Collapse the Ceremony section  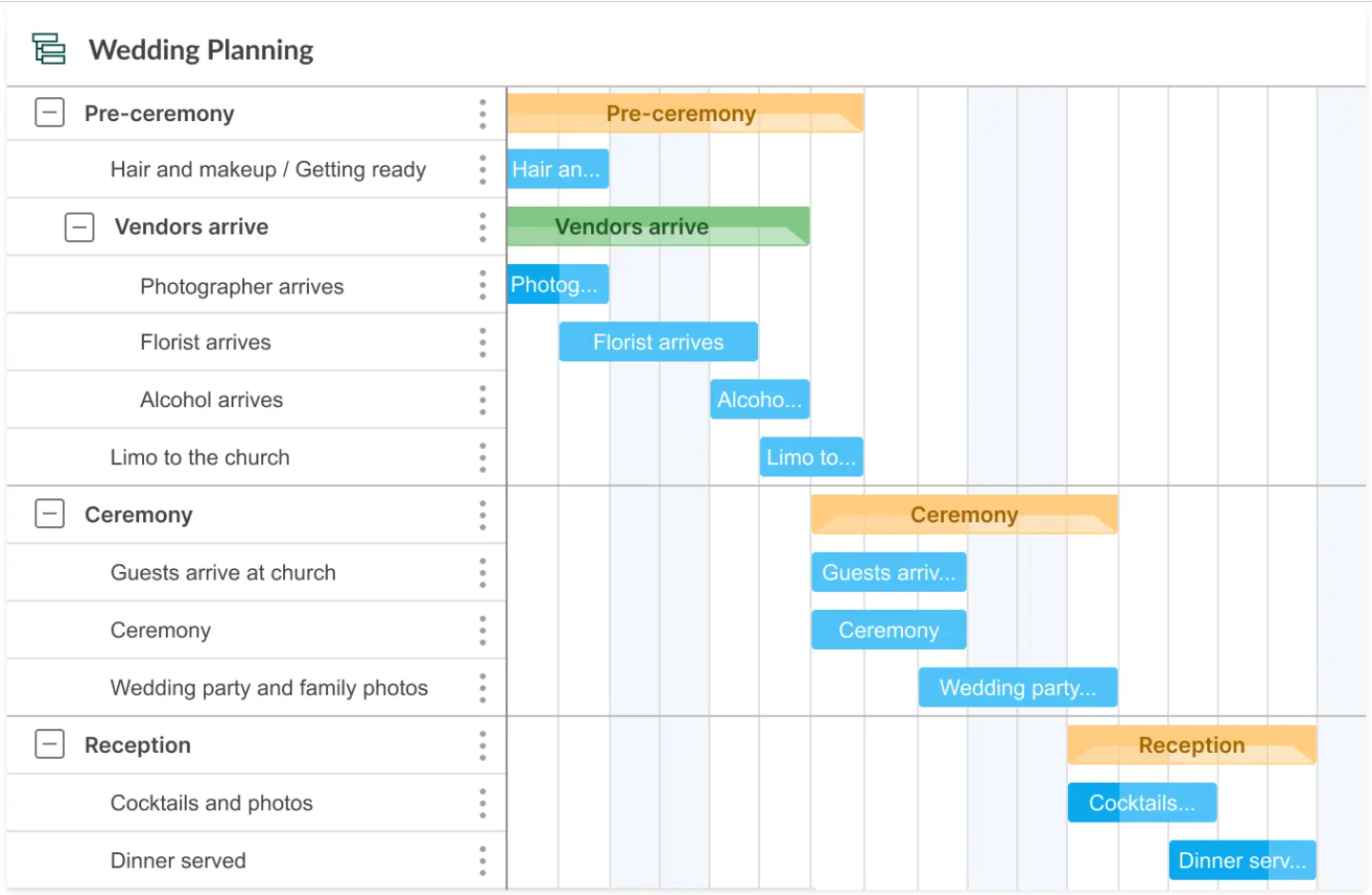click(x=49, y=514)
